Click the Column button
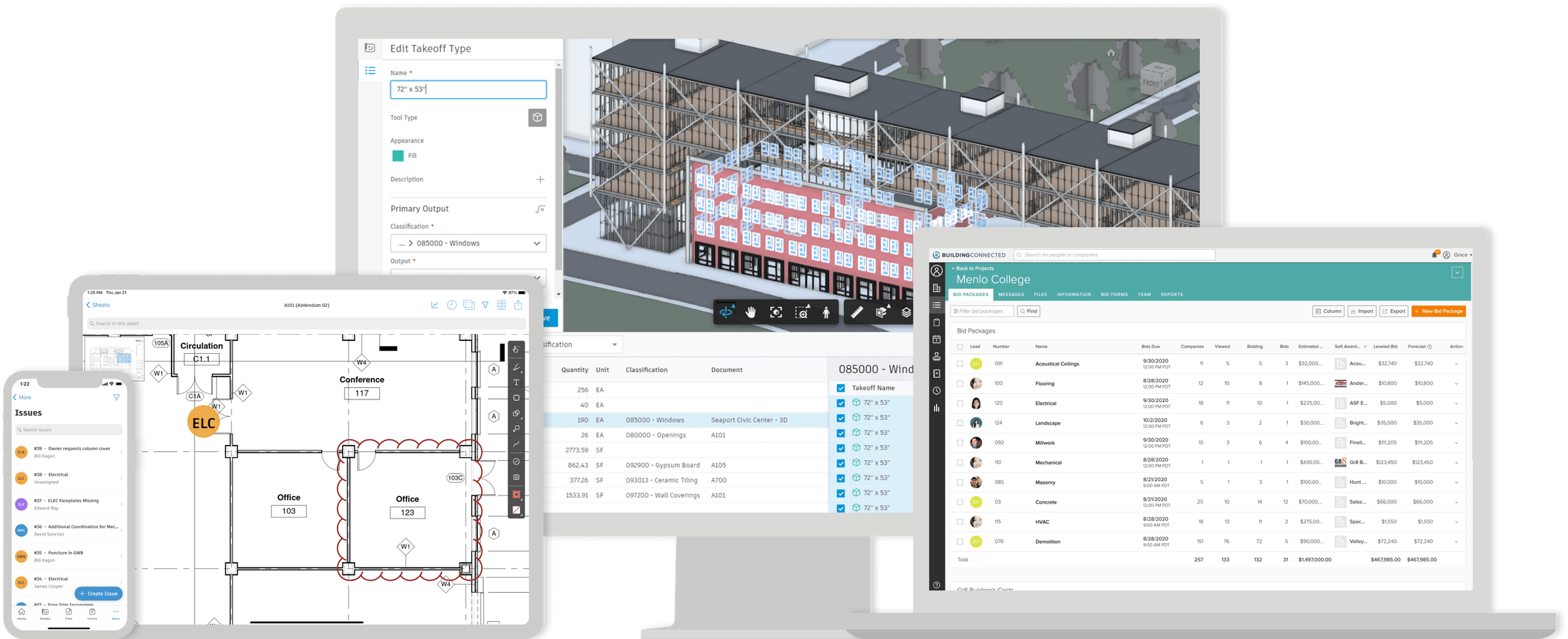1568x639 pixels. click(1328, 311)
